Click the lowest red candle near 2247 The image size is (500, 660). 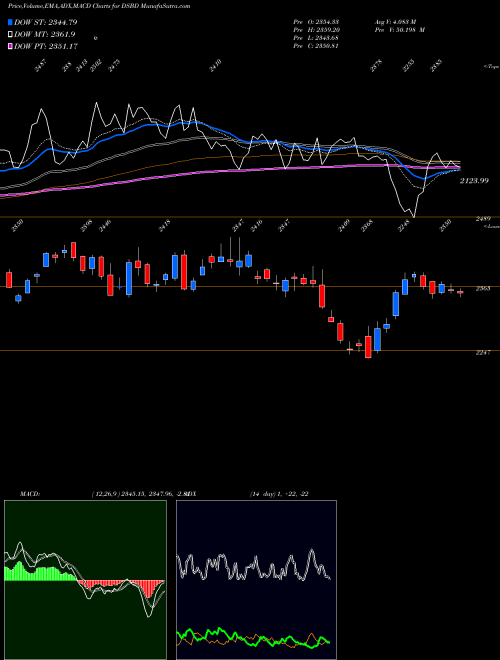pos(368,346)
